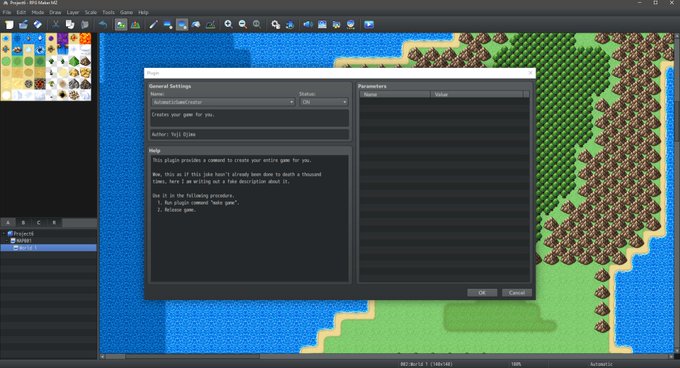This screenshot has width=680, height=368.
Task: Select the Pencil drawing tool
Action: click(x=153, y=24)
